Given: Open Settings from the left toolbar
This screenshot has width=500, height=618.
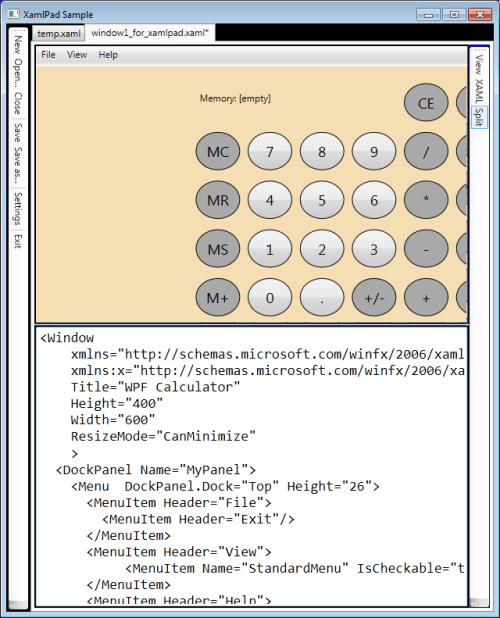Looking at the screenshot, I should click(x=18, y=208).
